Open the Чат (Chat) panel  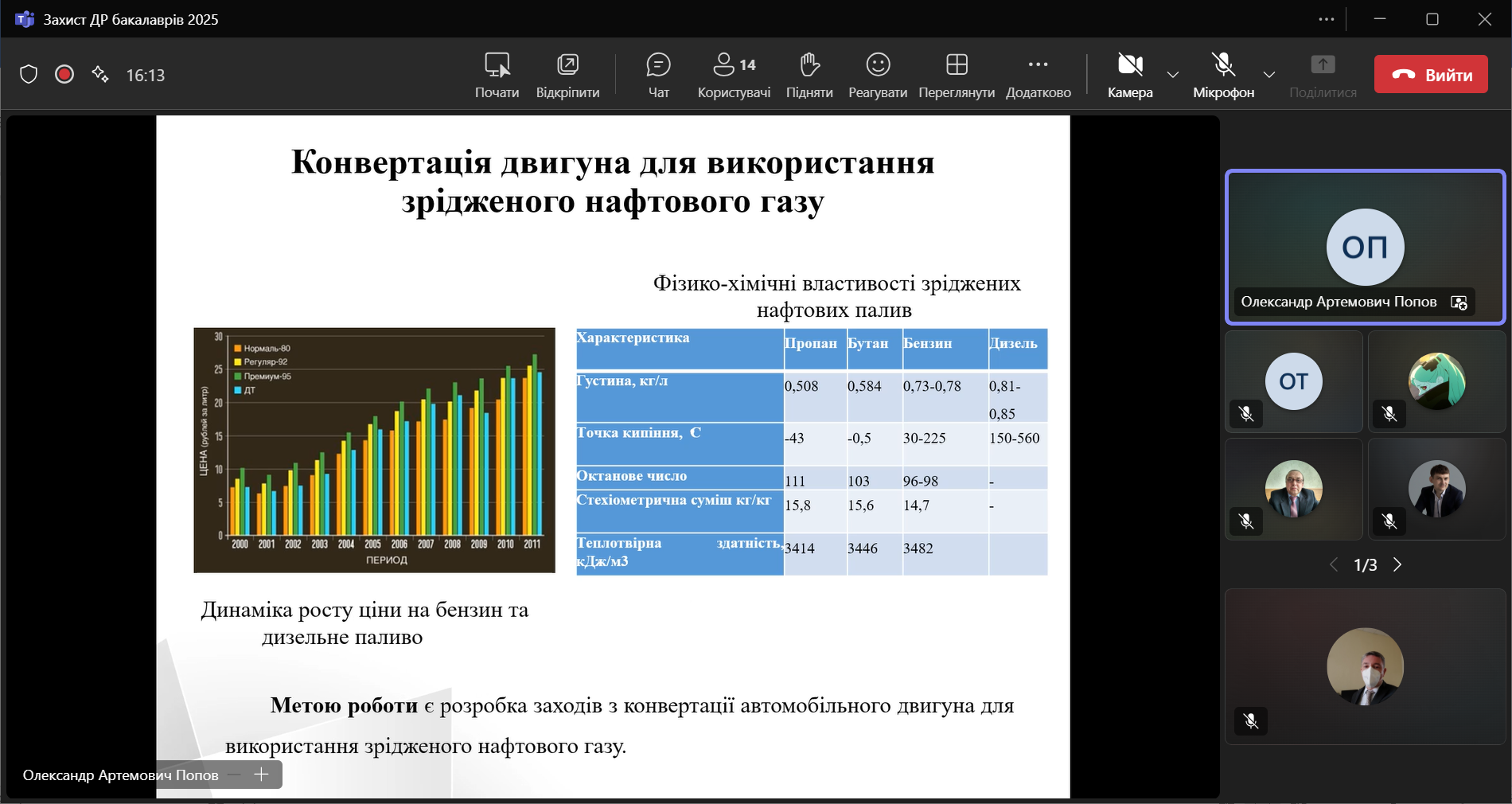(x=658, y=75)
